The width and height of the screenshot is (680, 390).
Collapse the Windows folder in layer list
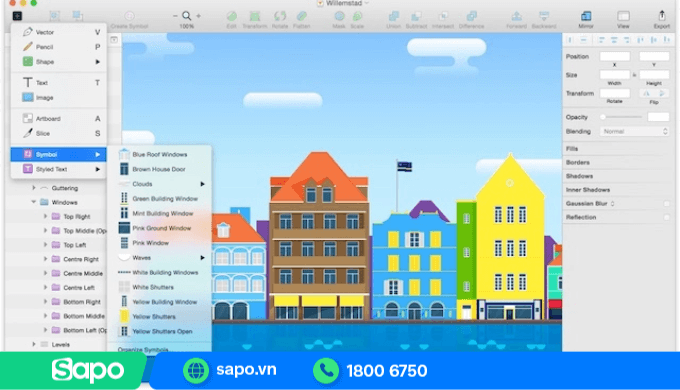click(34, 202)
